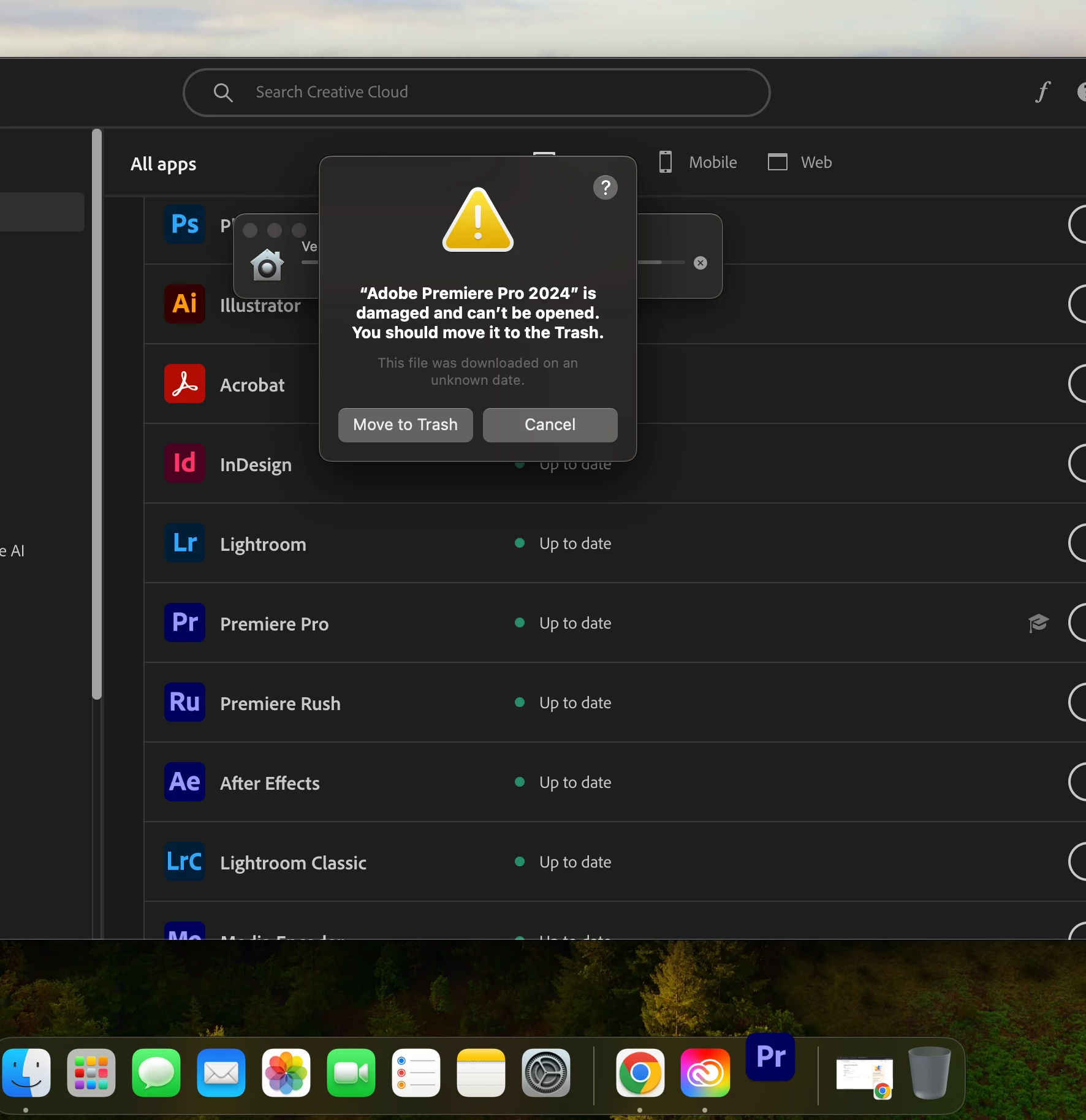This screenshot has height=1120, width=1086.
Task: Click the After Effects Ae icon
Action: [x=184, y=782]
